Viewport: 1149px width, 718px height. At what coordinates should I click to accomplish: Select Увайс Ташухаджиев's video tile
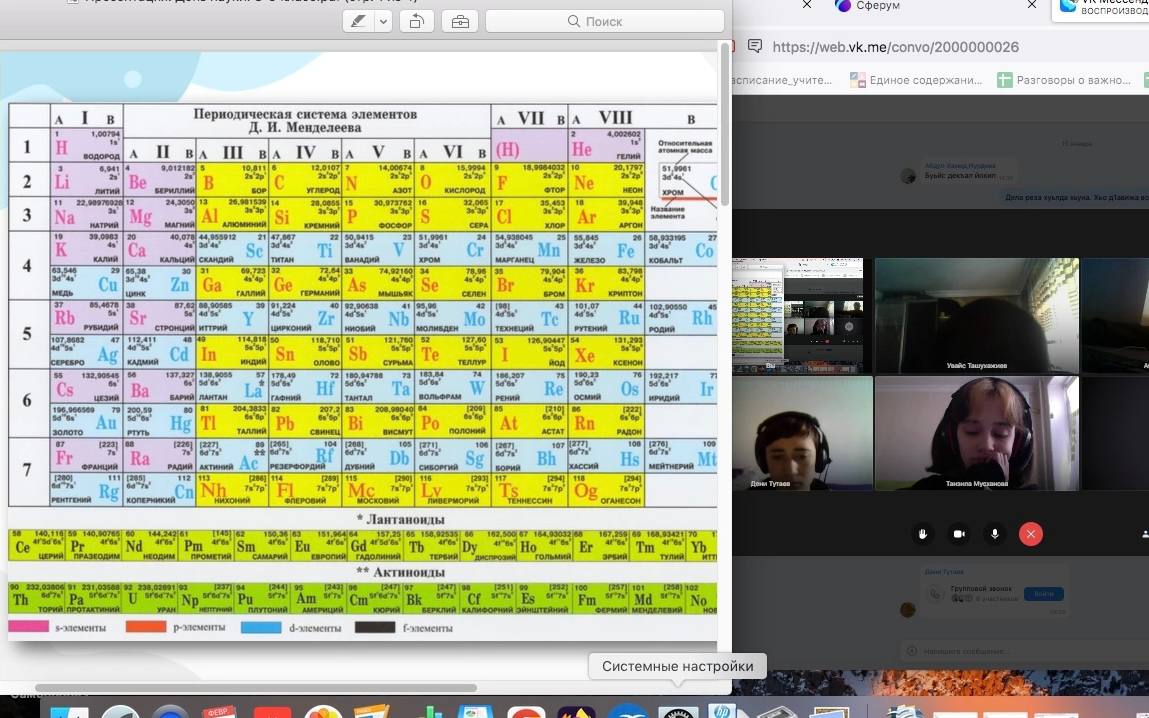tap(976, 315)
